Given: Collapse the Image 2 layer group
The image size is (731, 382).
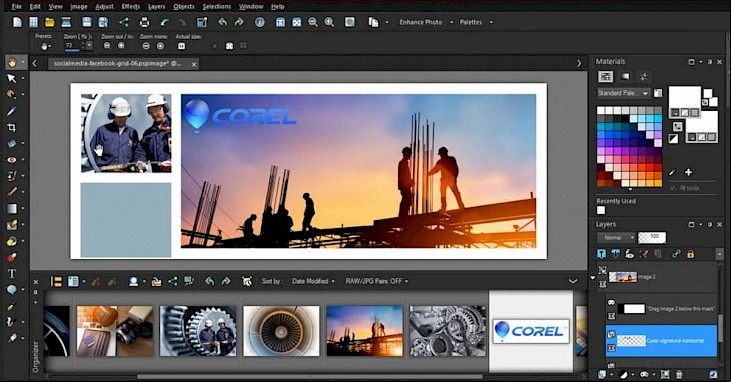Looking at the screenshot, I should pyautogui.click(x=593, y=278).
